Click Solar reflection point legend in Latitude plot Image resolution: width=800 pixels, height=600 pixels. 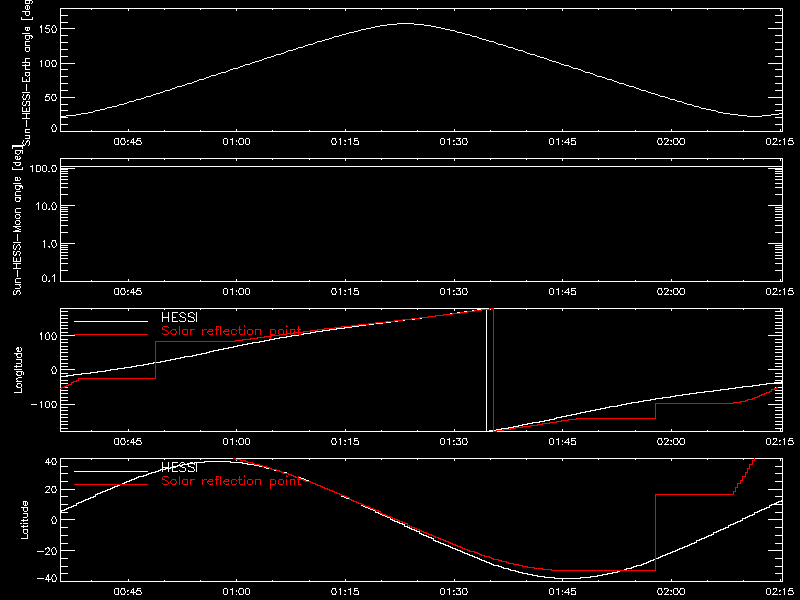click(231, 481)
